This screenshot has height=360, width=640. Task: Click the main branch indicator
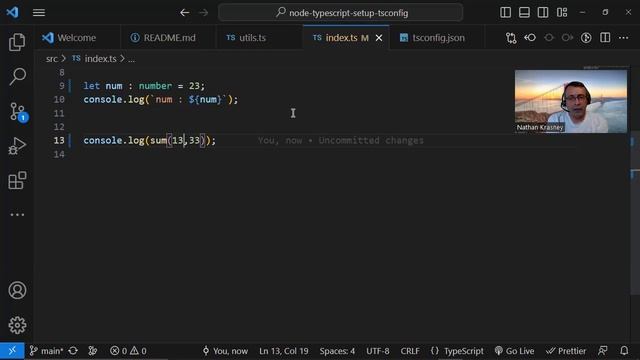click(x=46, y=351)
